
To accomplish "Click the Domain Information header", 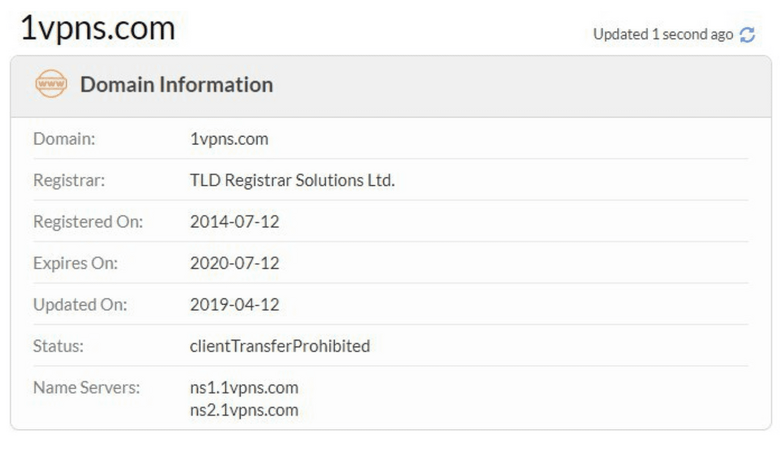I will 177,85.
